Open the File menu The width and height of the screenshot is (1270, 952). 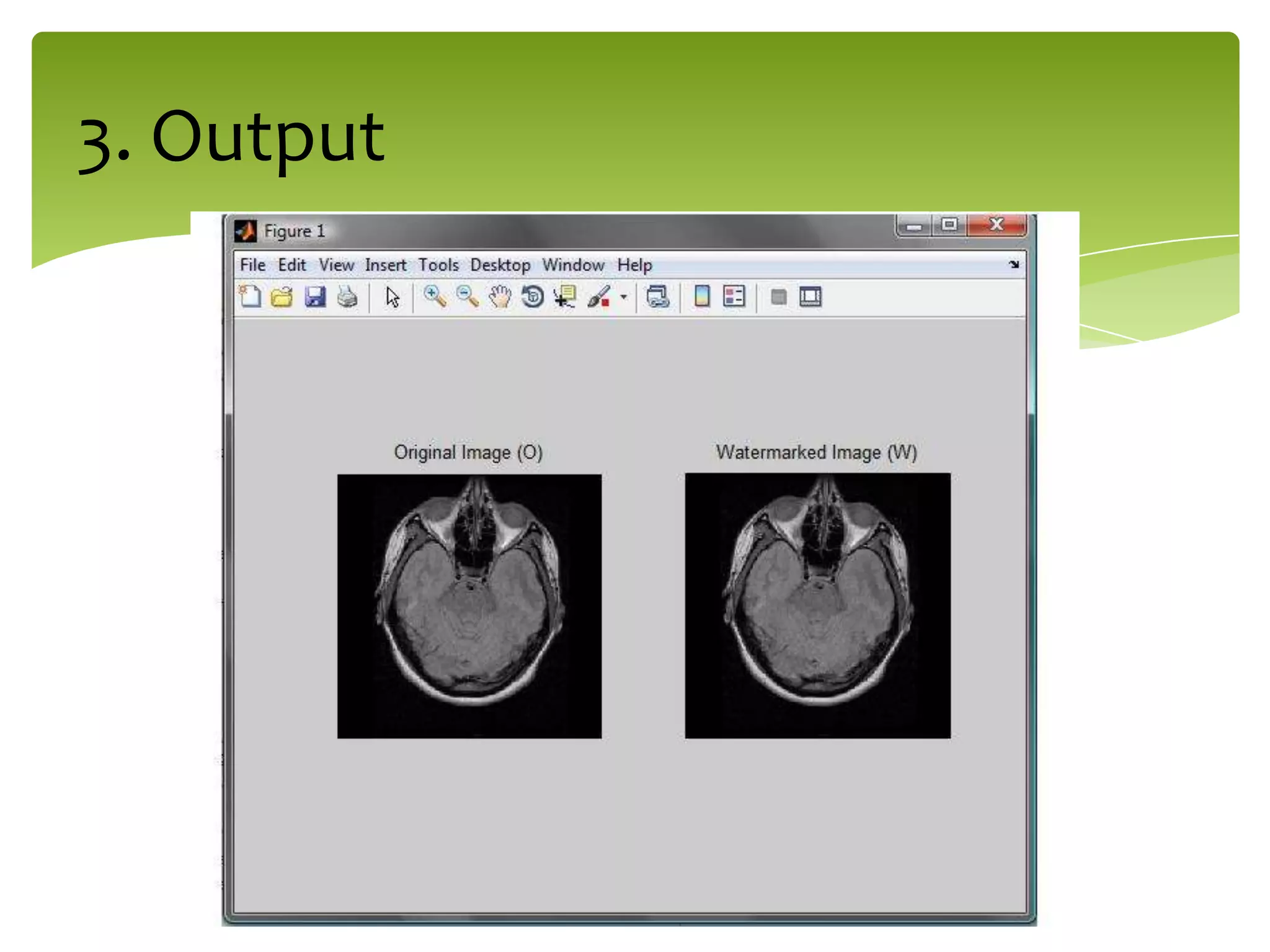pos(252,265)
